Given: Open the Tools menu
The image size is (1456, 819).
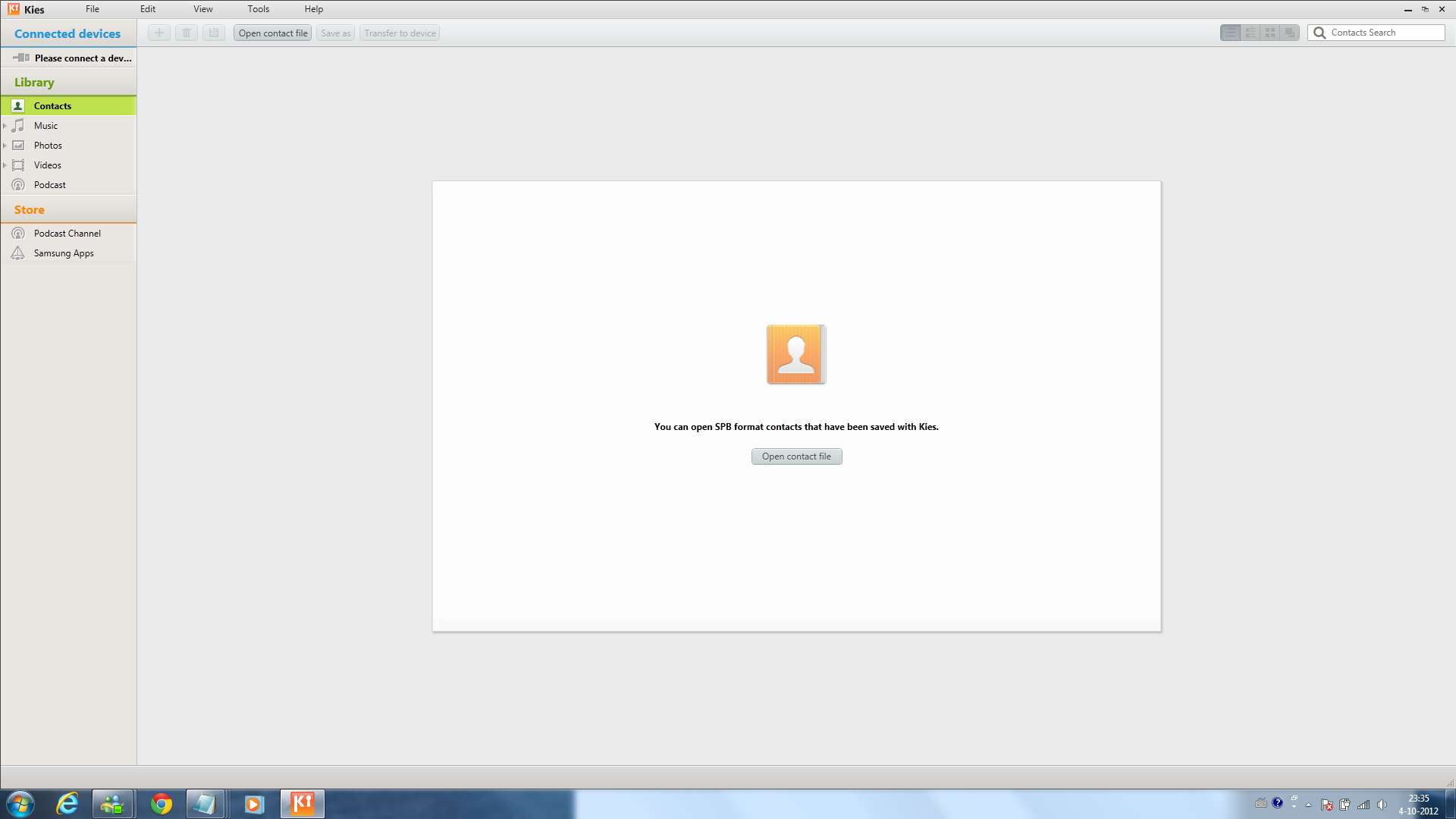Looking at the screenshot, I should pos(258,9).
